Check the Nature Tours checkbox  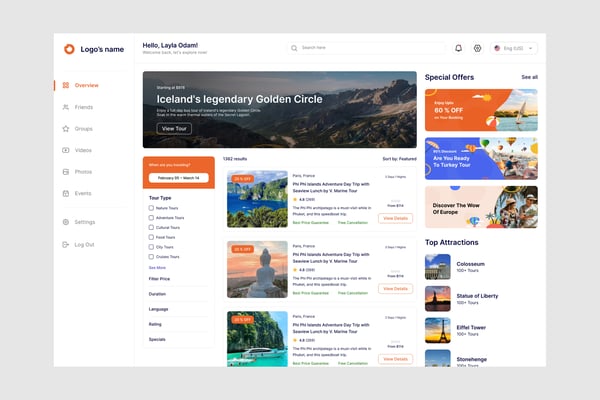[x=151, y=208]
